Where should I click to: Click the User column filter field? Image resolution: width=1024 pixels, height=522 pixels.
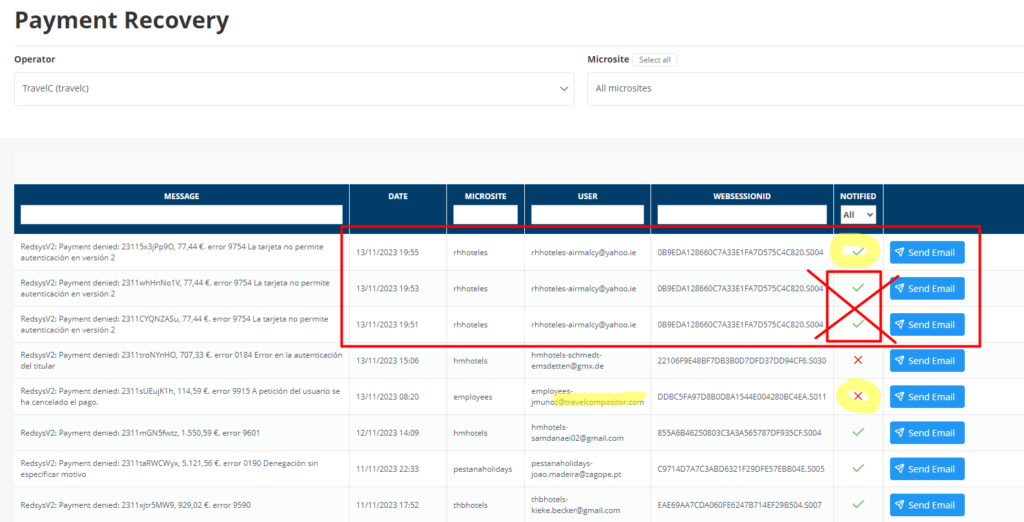coord(587,214)
